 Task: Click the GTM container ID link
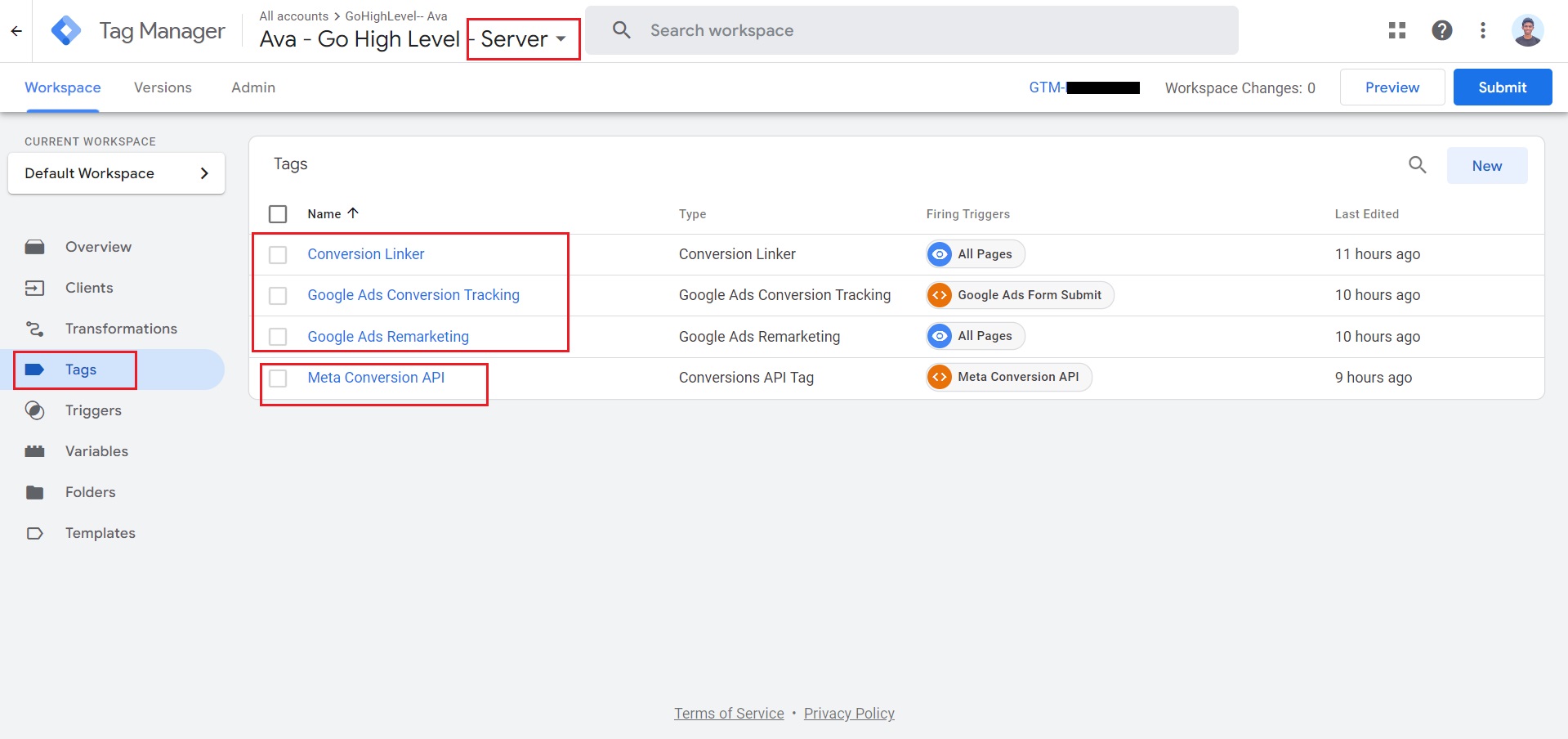1084,87
